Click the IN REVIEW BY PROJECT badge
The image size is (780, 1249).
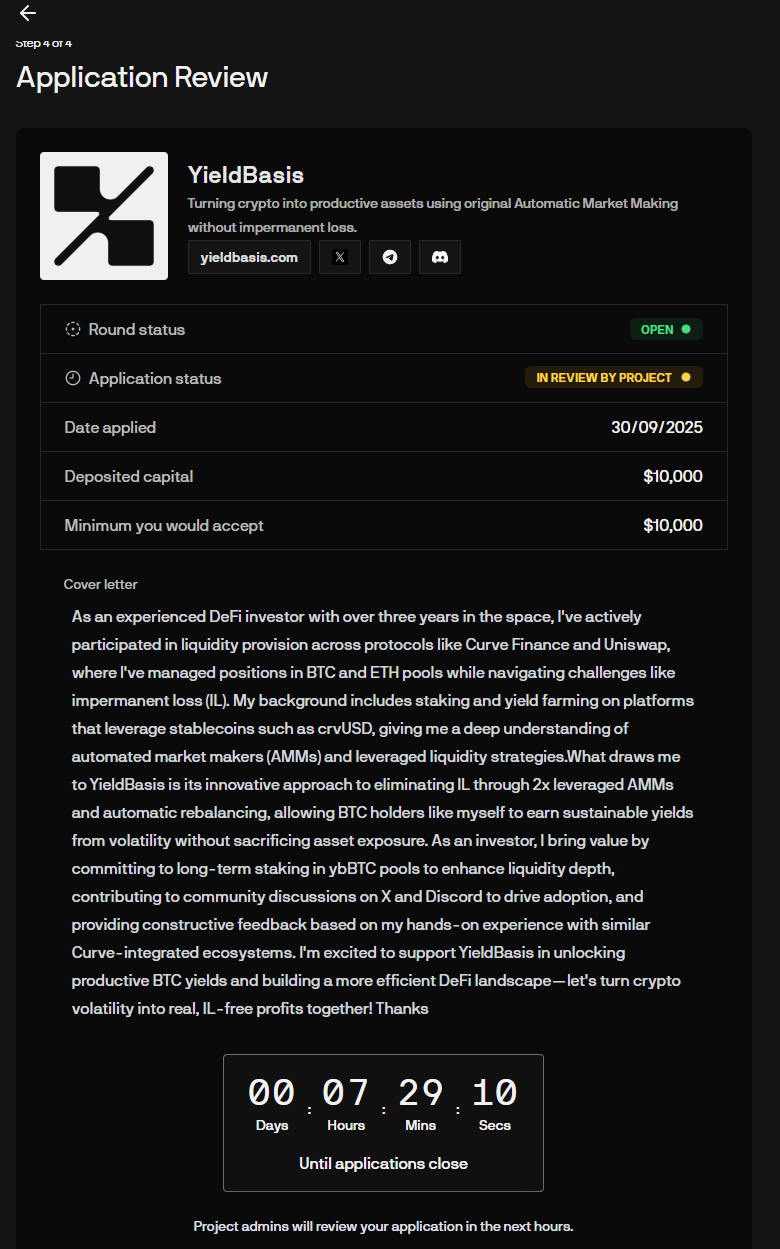pyautogui.click(x=613, y=378)
